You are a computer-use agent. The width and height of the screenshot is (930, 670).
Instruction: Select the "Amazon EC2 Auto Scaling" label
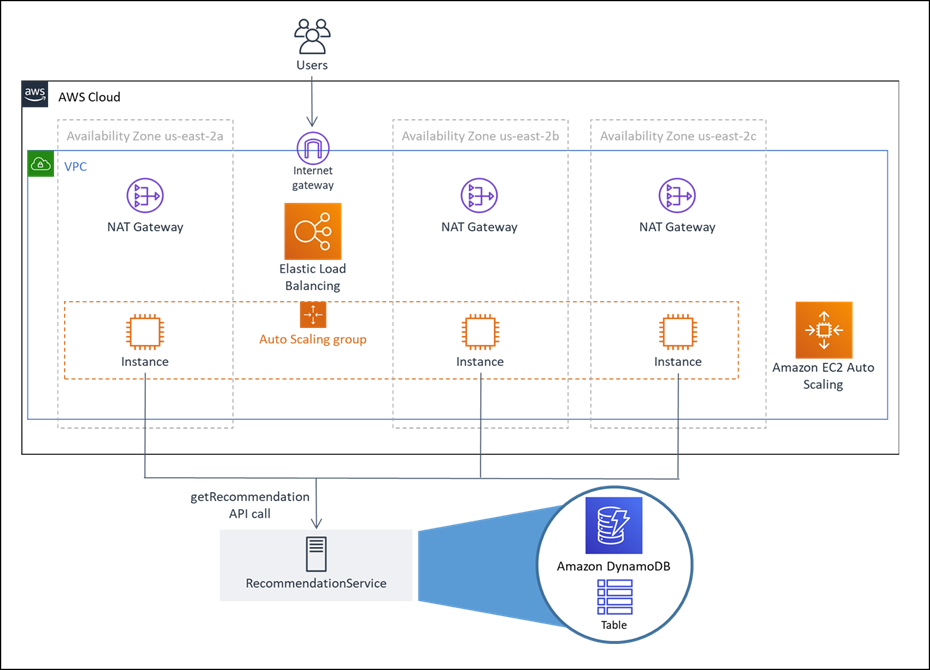click(x=823, y=376)
